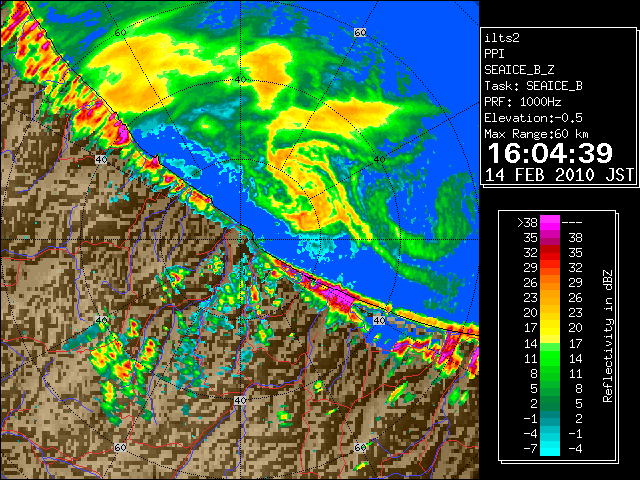Select the 'SEAICE_B_Z' product name text

(519, 70)
